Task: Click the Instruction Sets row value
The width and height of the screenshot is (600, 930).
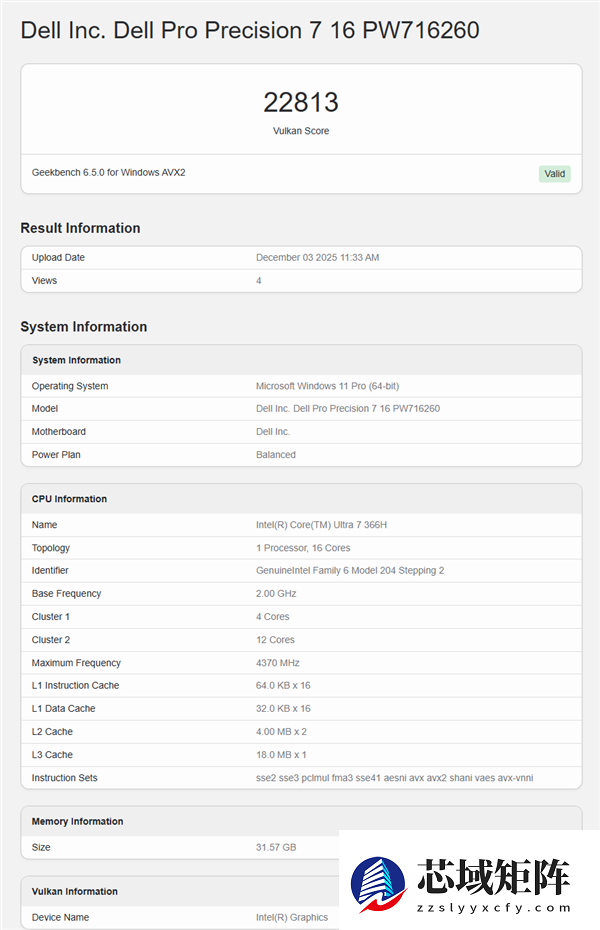Action: coord(394,778)
